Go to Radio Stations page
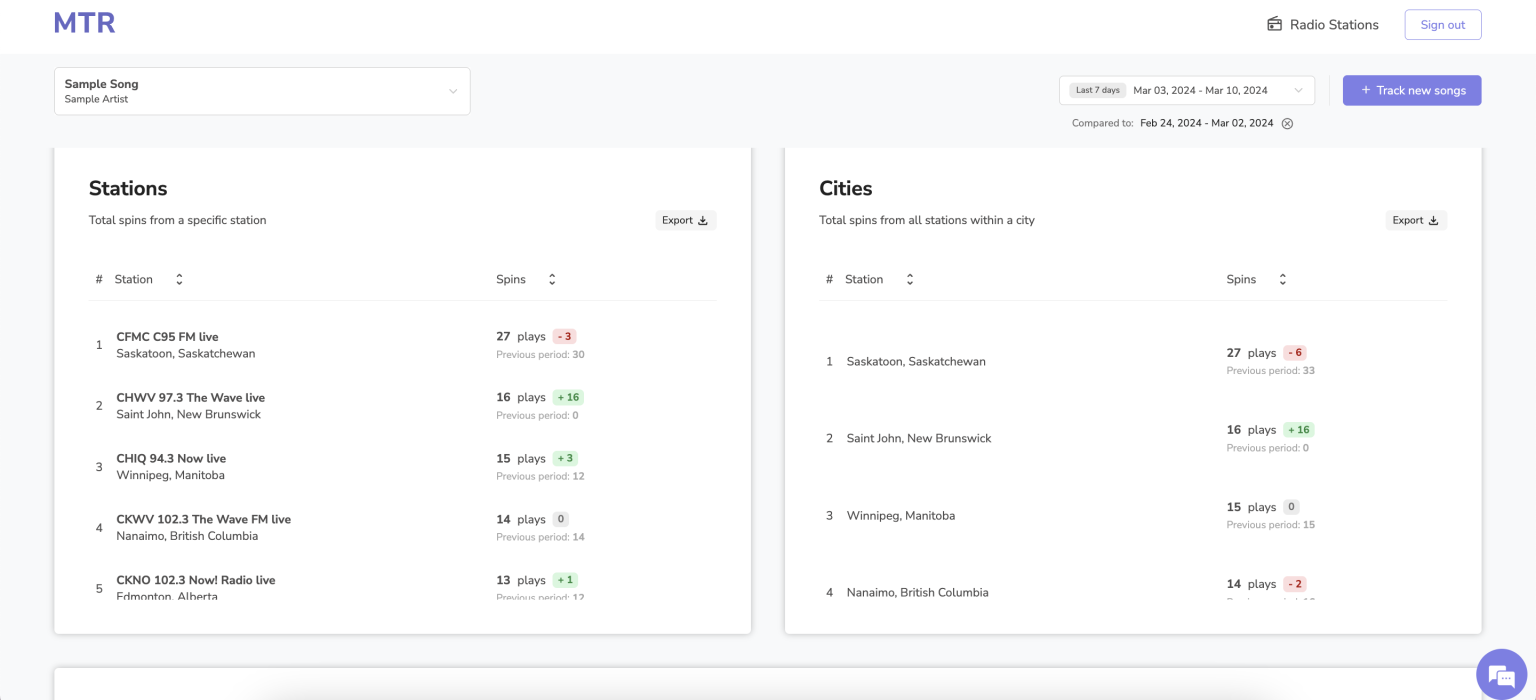This screenshot has width=1536, height=700. [x=1333, y=25]
